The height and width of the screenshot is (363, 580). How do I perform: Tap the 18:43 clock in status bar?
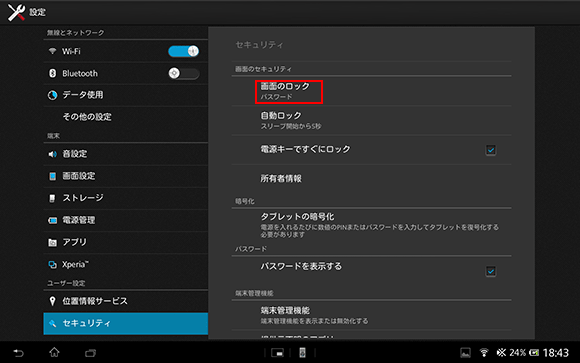coord(556,353)
